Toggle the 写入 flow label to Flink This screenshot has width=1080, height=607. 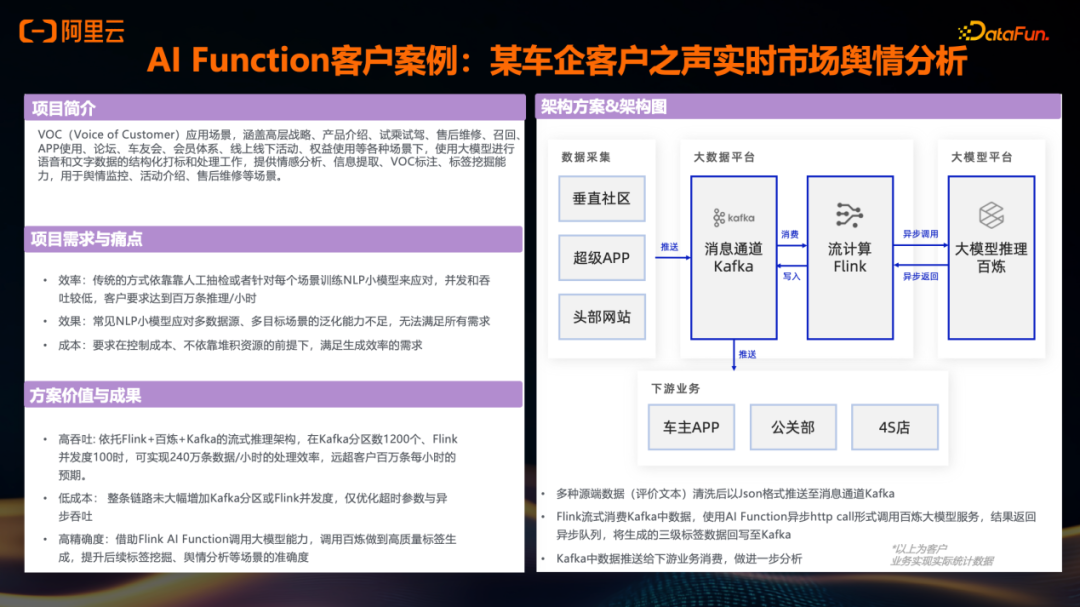793,275
